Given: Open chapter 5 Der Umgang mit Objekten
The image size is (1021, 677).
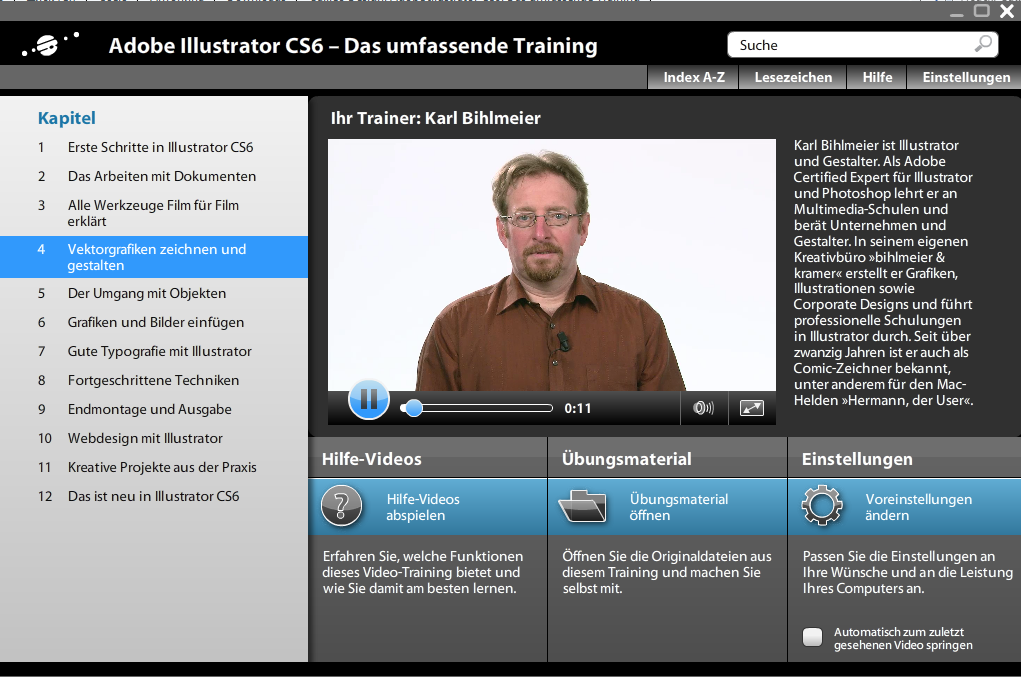Looking at the screenshot, I should click(154, 294).
